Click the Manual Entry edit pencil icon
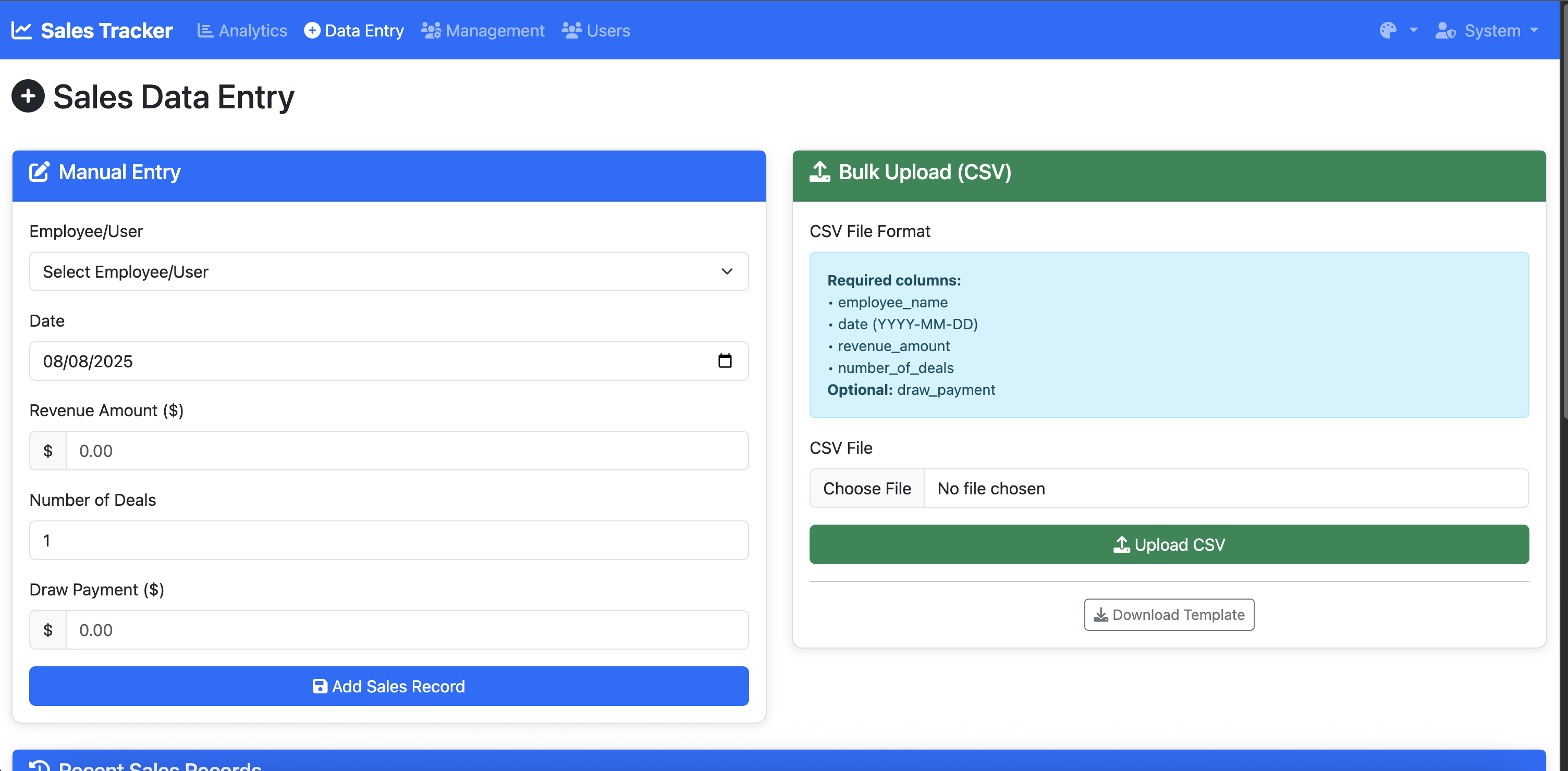 [x=40, y=172]
